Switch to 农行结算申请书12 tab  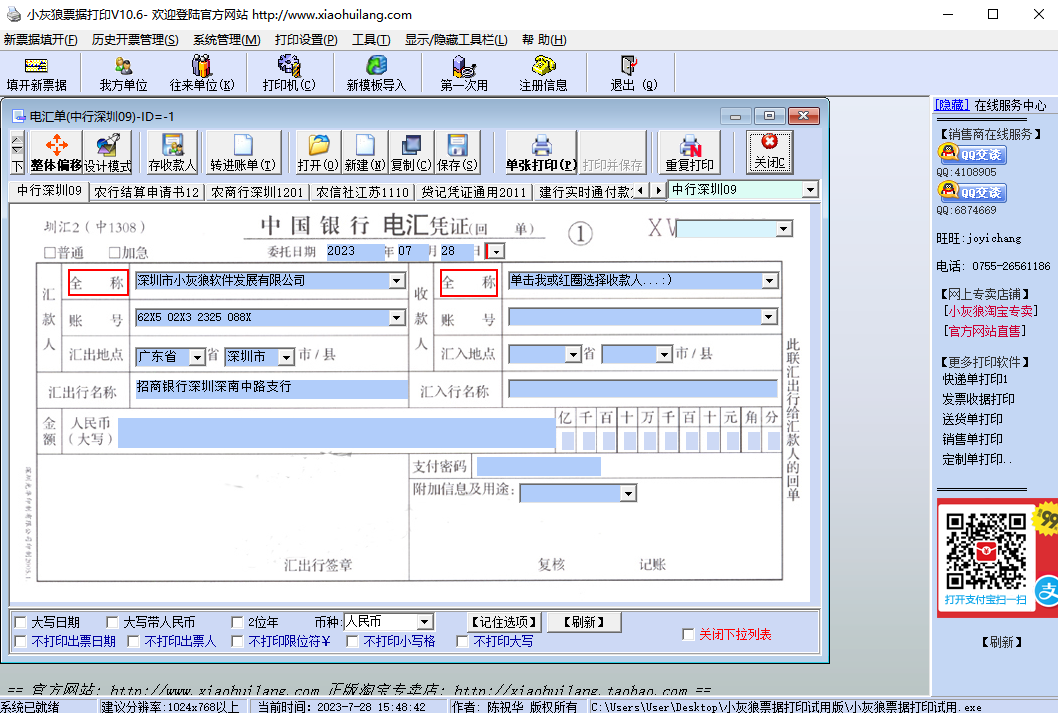click(147, 192)
